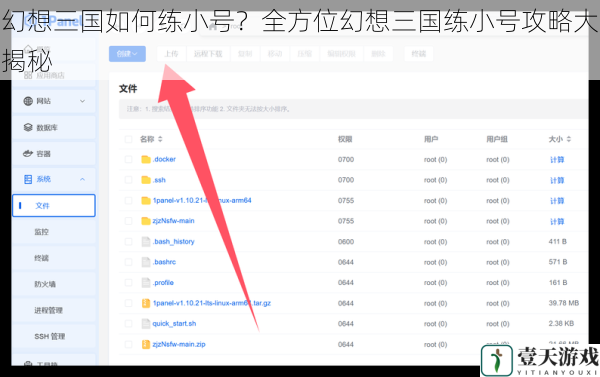Screen dimensions: 600x377
Task: Open the quick_start.sh file link
Action: pyautogui.click(x=174, y=324)
